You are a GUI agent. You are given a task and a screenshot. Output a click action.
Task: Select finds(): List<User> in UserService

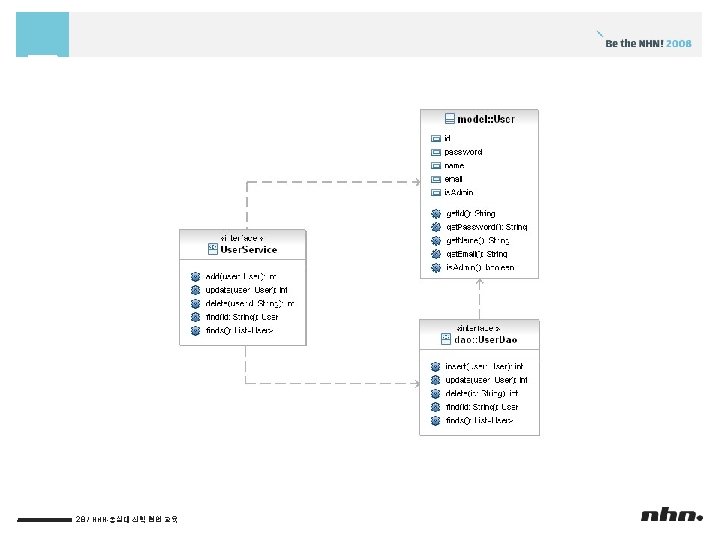[239, 331]
